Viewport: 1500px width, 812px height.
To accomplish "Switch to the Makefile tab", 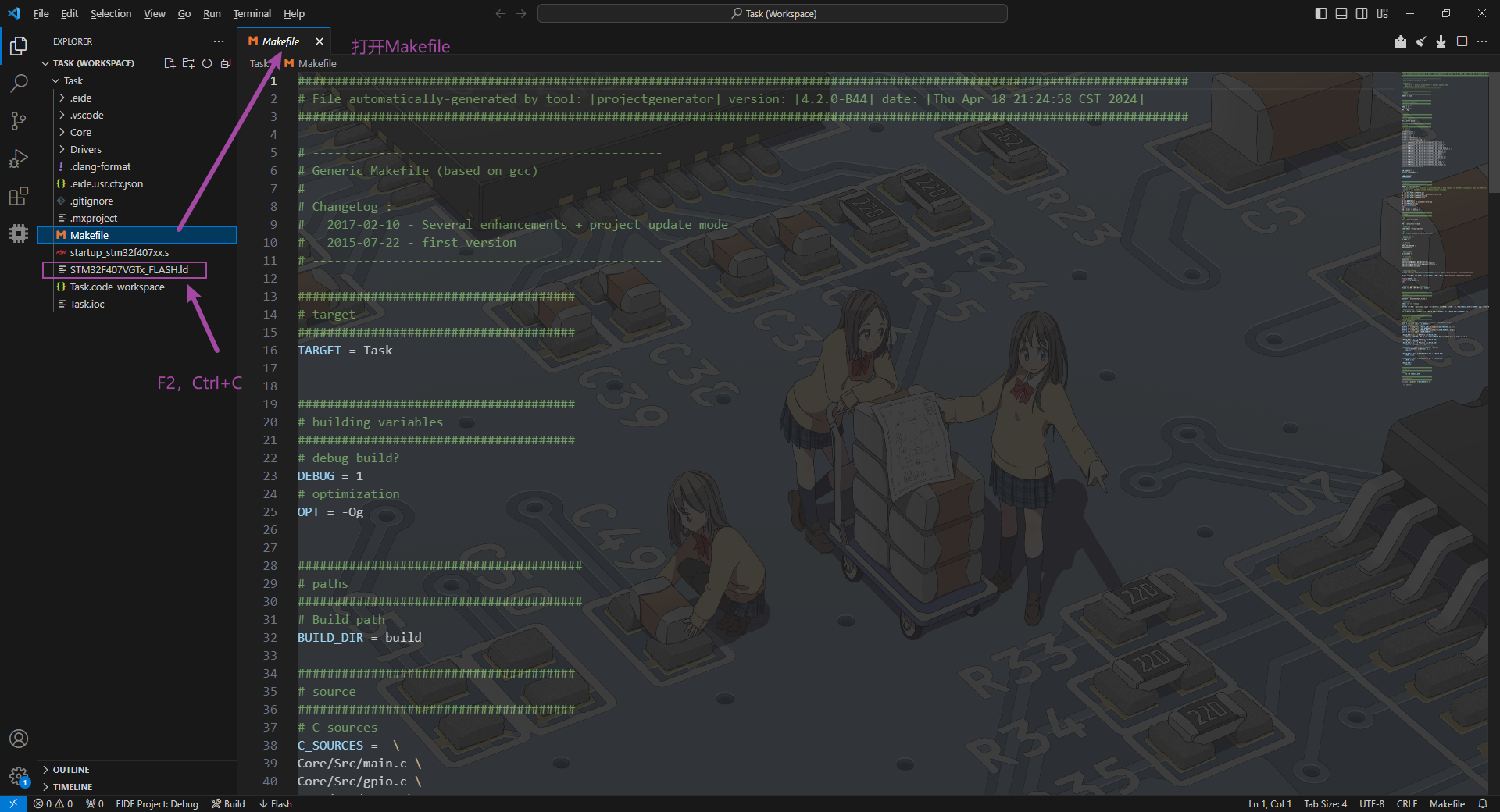I will (x=281, y=41).
